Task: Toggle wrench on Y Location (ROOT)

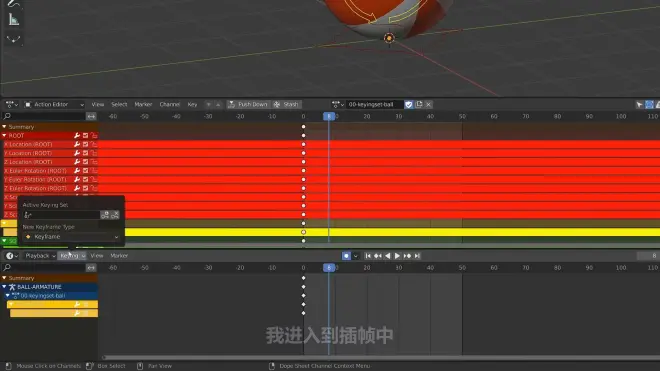Action: (77, 153)
